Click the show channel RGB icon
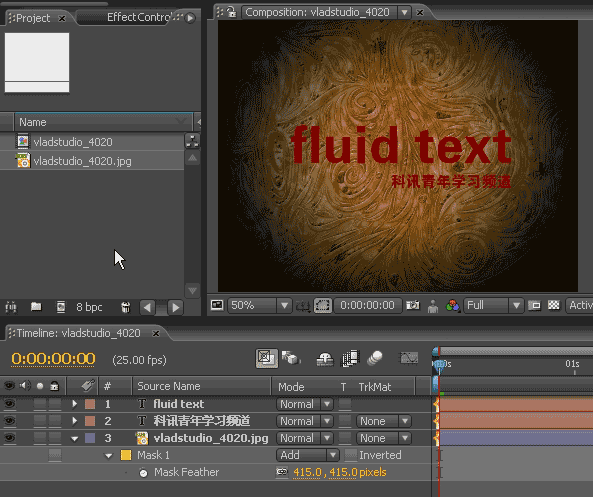This screenshot has height=497, width=593. click(452, 305)
